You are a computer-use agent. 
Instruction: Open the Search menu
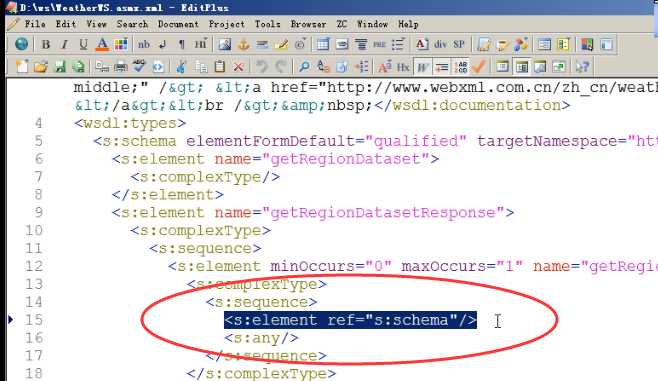[x=132, y=24]
